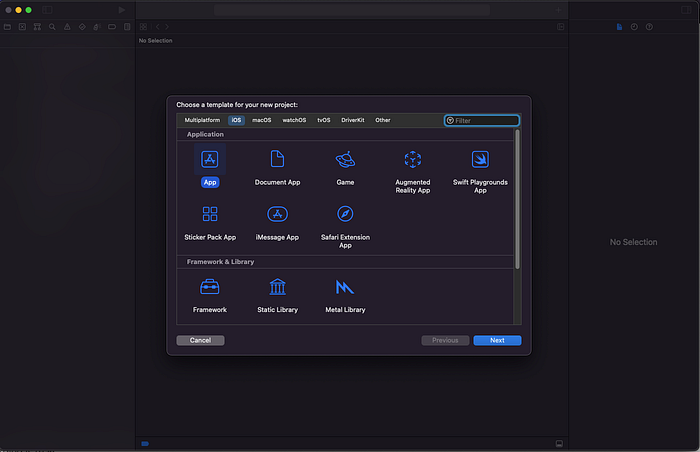Switch to the tvOS tab
Screen dimensions: 700x452
pyautogui.click(x=324, y=120)
